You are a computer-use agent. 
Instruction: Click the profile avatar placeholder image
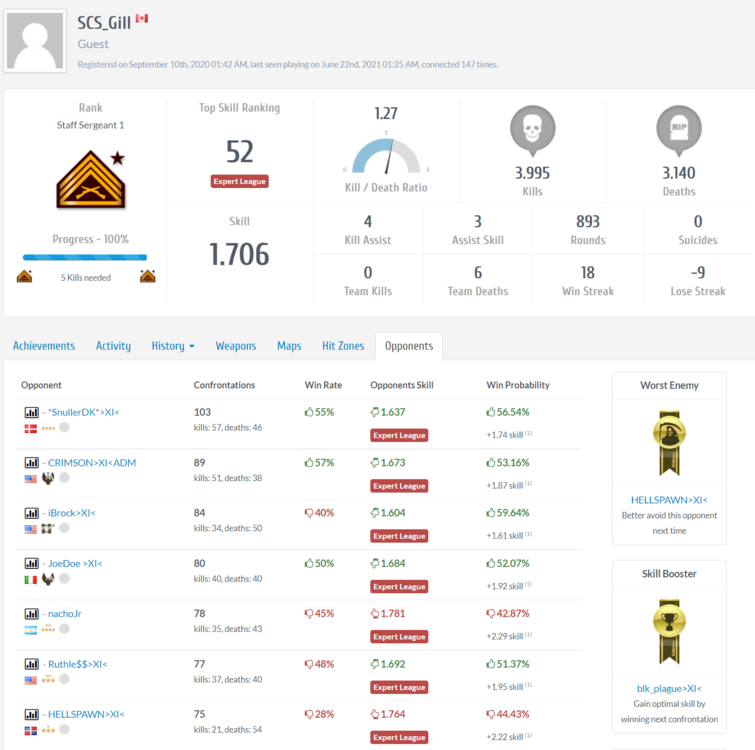(39, 42)
